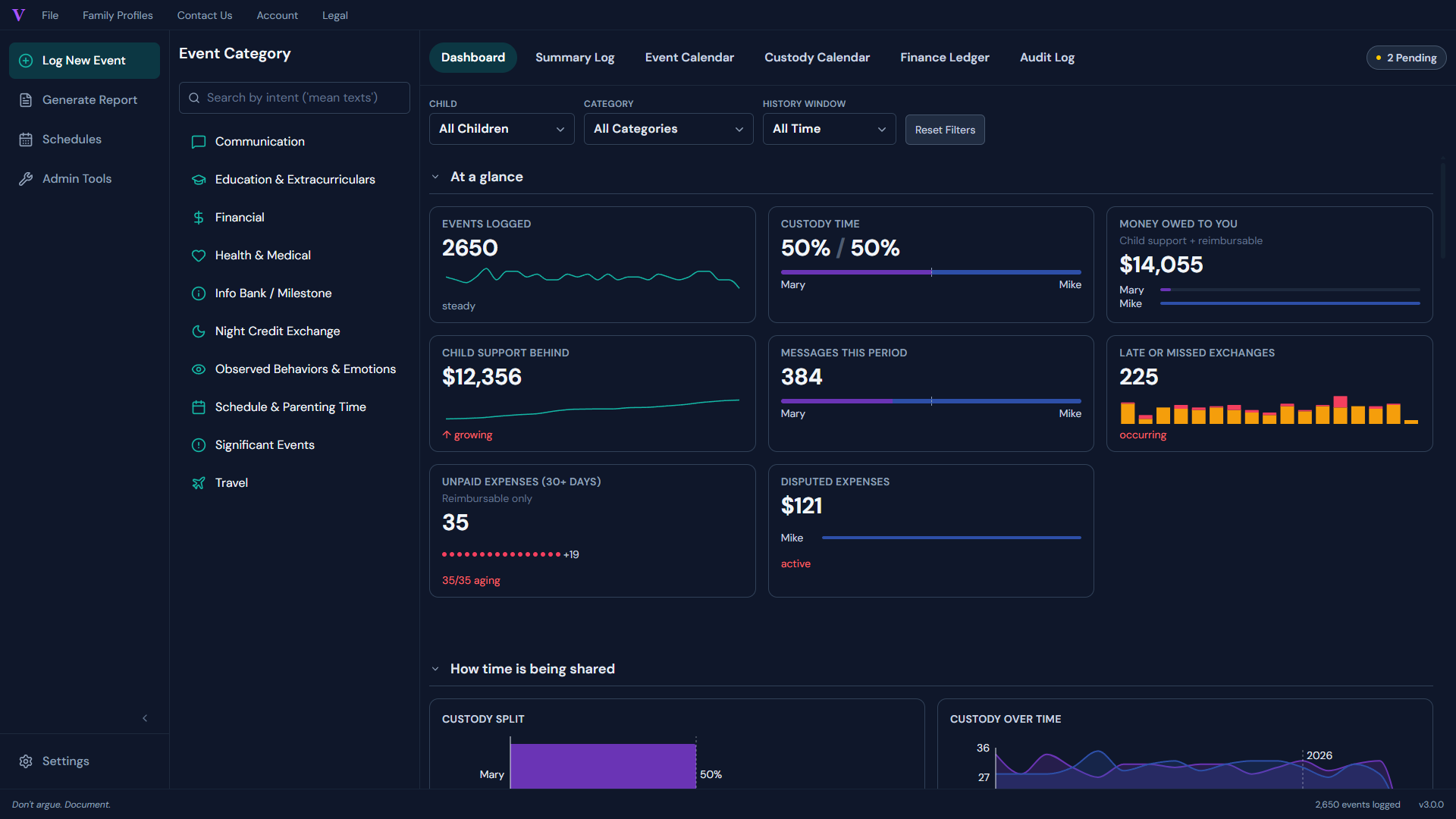
Task: Select the Financial category
Action: [294, 218]
